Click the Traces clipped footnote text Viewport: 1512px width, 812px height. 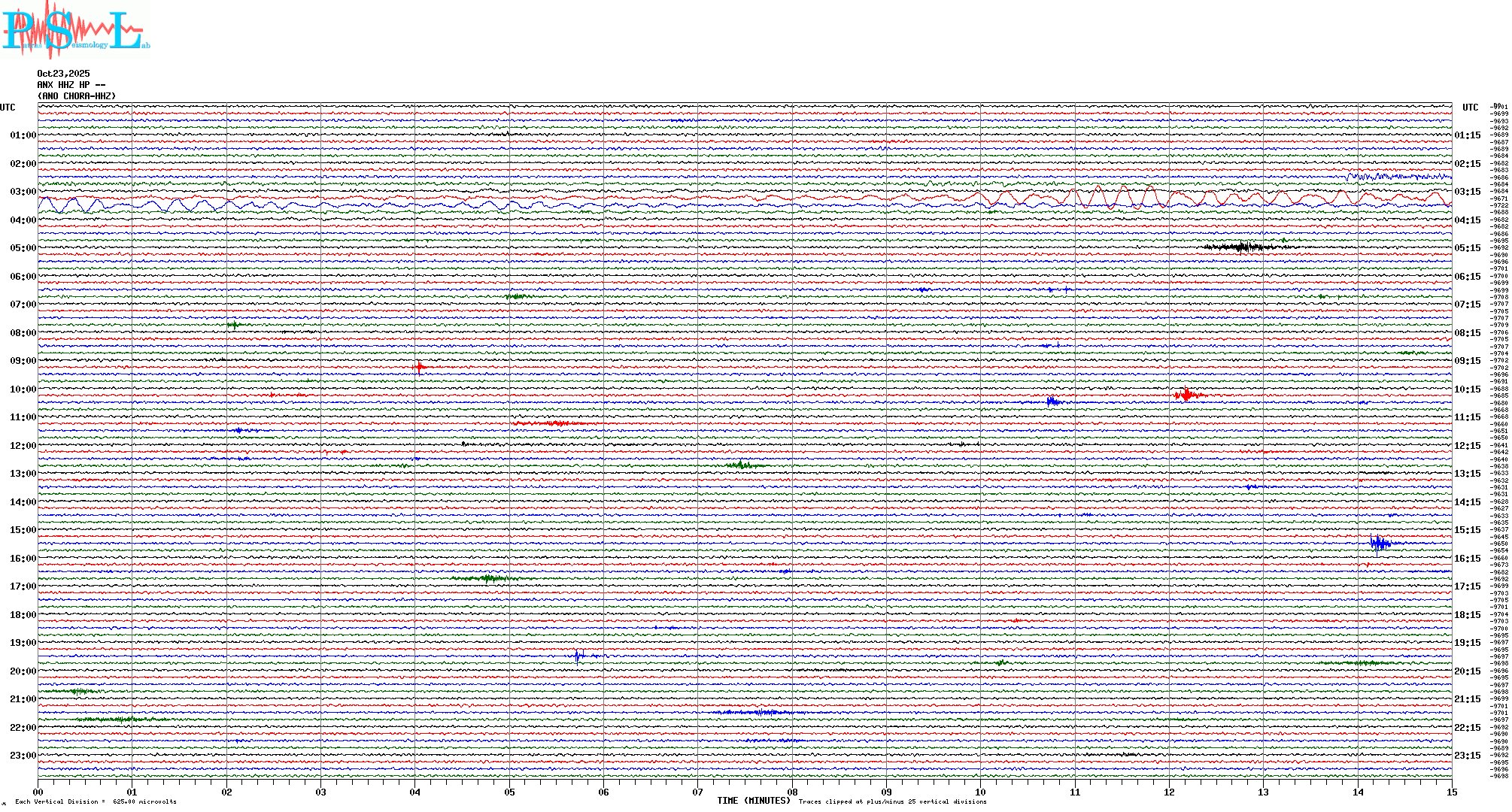(x=892, y=801)
